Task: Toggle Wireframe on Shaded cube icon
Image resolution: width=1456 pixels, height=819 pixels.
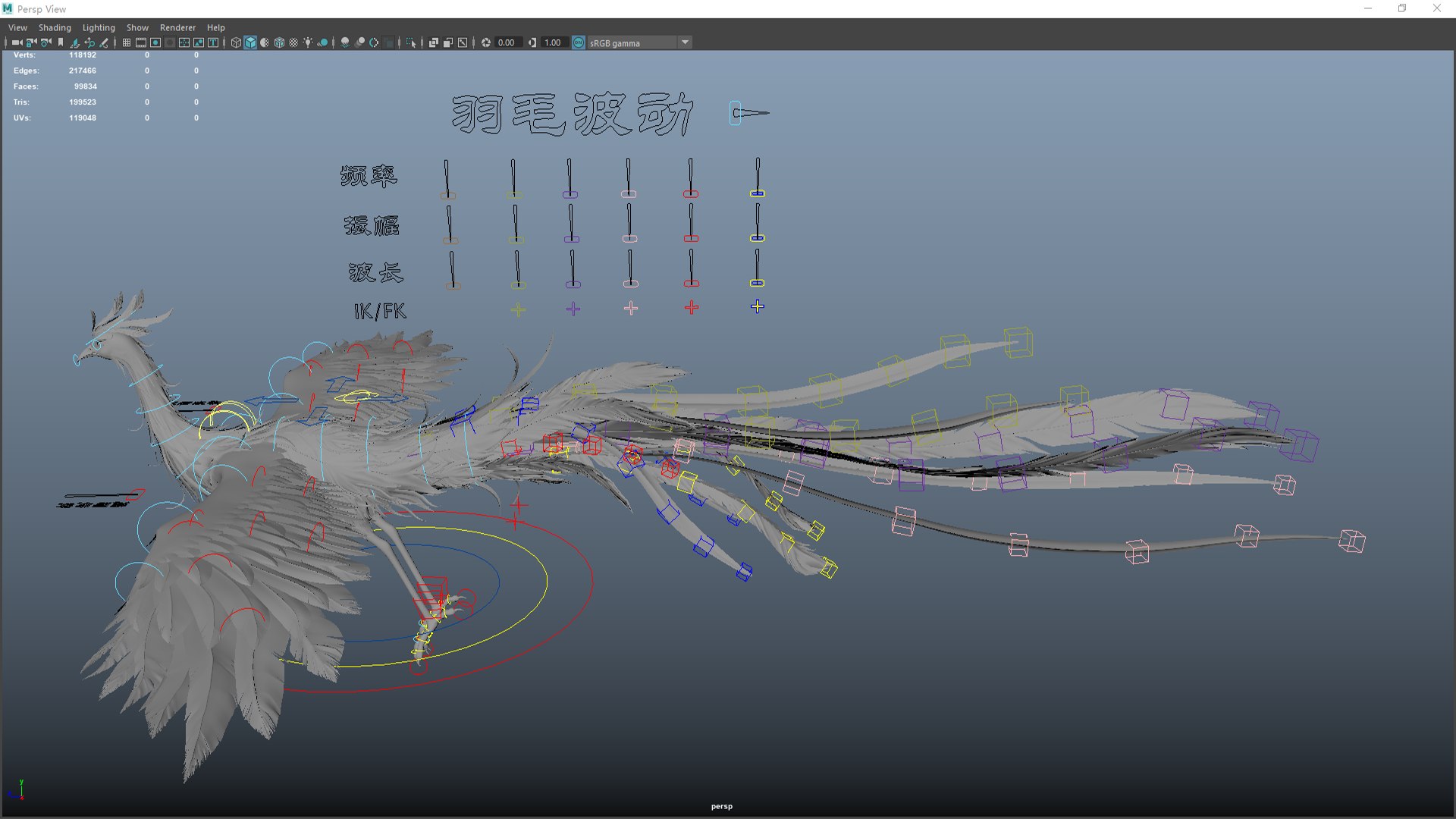Action: coord(279,42)
